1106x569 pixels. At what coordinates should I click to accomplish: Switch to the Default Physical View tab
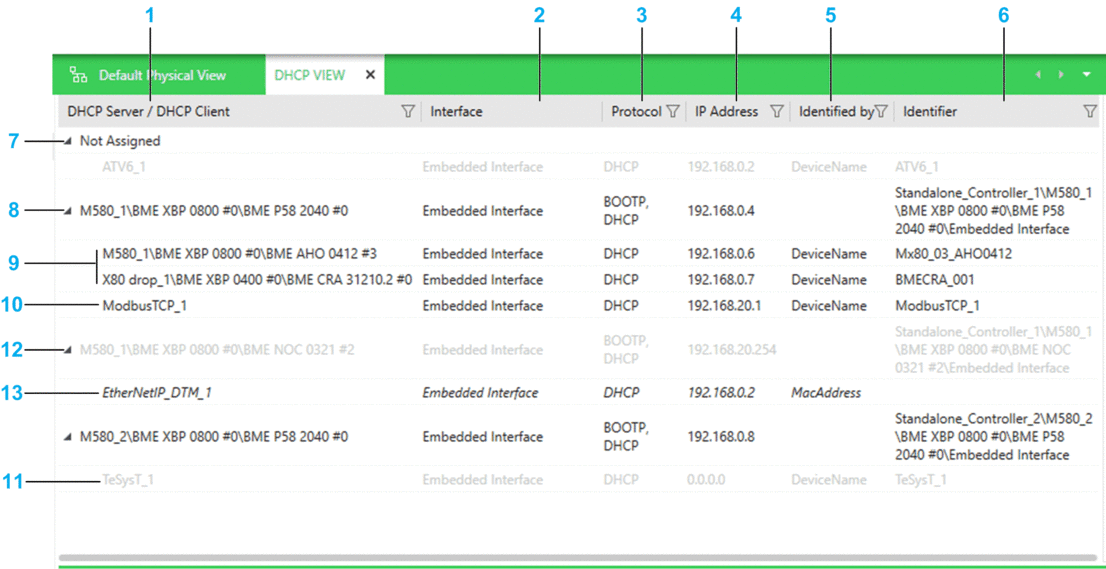(x=159, y=75)
